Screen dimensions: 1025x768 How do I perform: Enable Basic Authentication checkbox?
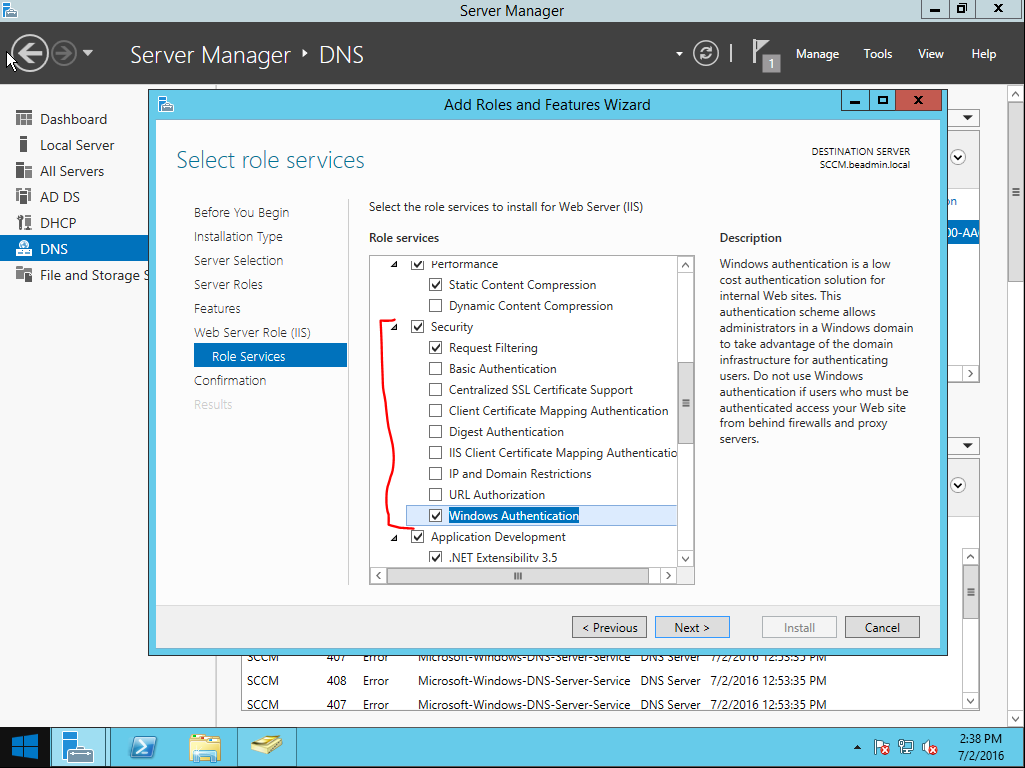[x=435, y=369]
